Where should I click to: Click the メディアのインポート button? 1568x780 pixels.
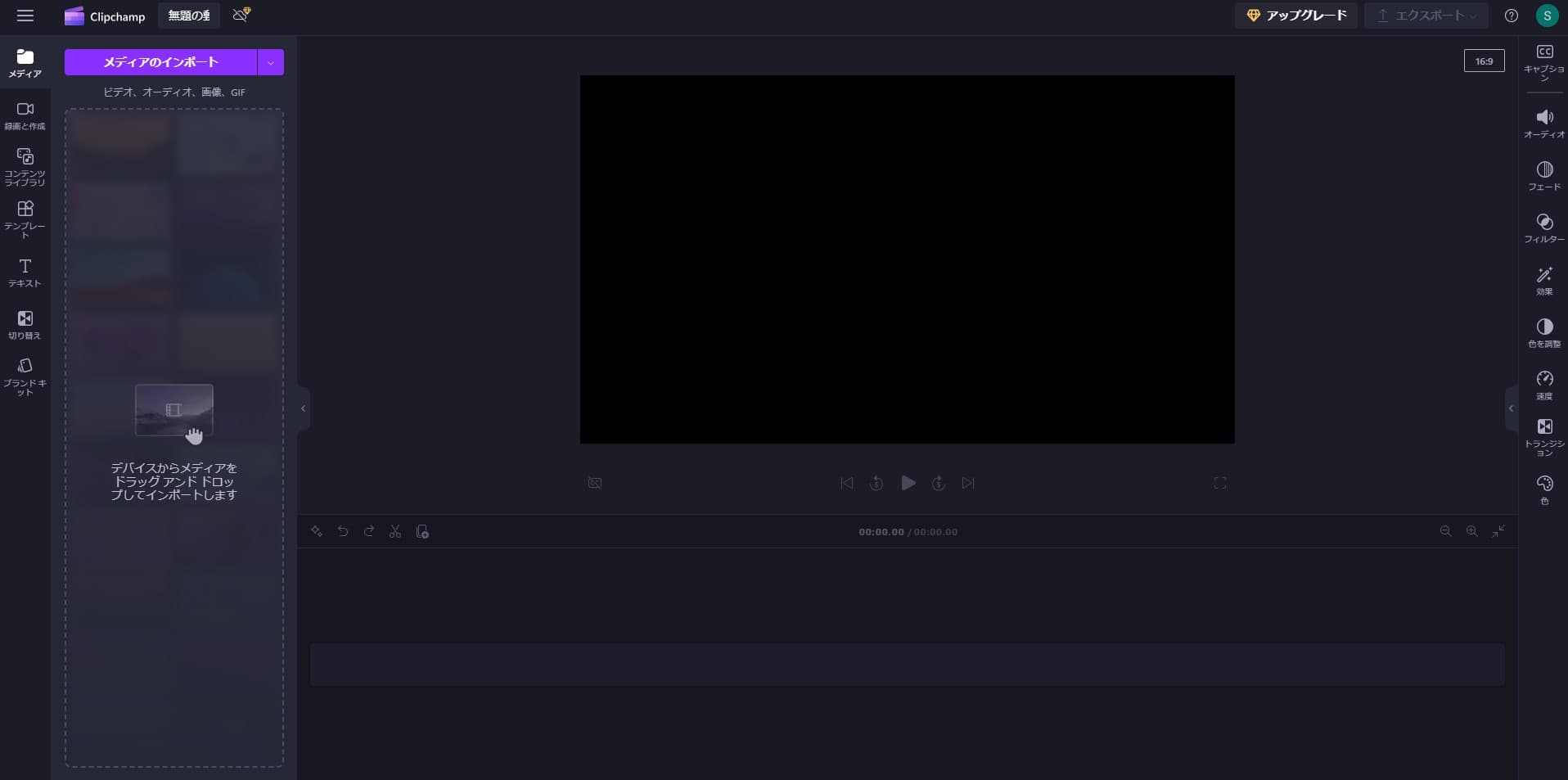coord(160,62)
